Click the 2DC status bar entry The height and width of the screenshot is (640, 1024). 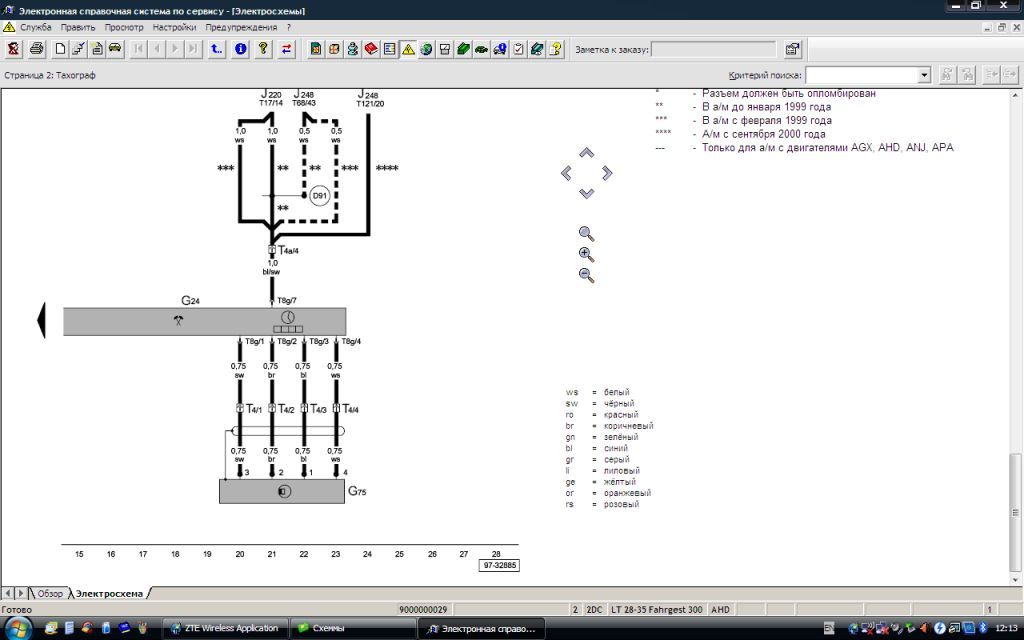click(x=594, y=609)
